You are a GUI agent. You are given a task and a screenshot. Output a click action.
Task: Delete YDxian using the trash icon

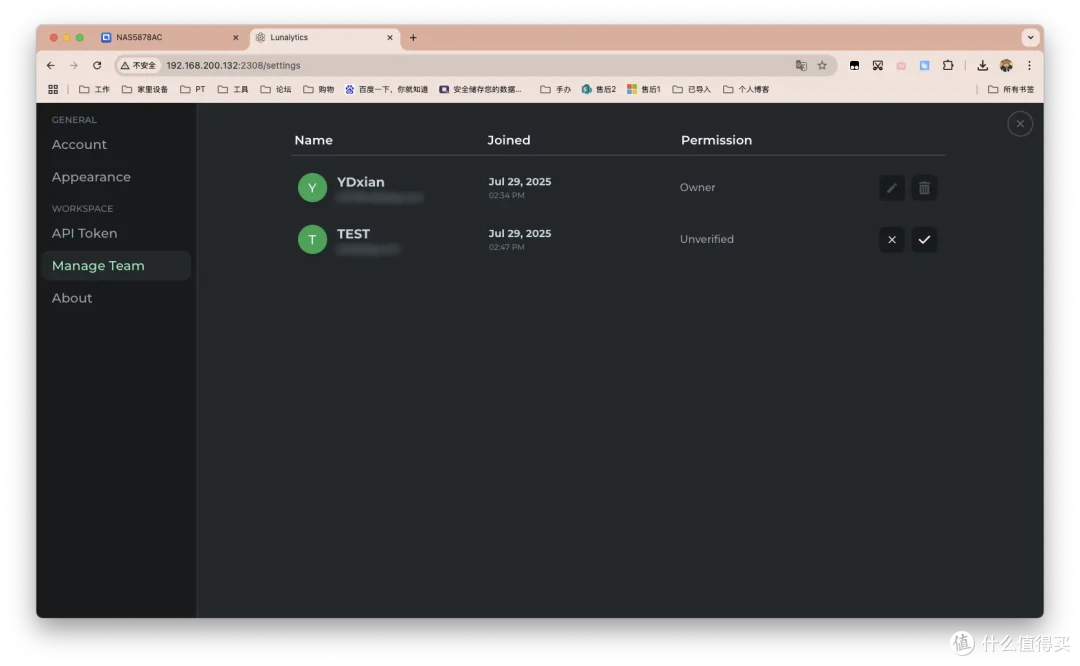tap(924, 187)
